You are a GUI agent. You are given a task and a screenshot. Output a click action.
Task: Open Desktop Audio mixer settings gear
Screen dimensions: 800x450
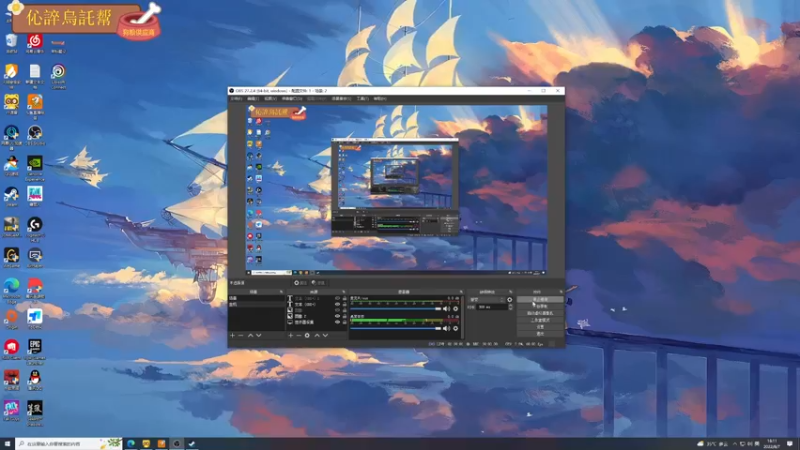(456, 328)
